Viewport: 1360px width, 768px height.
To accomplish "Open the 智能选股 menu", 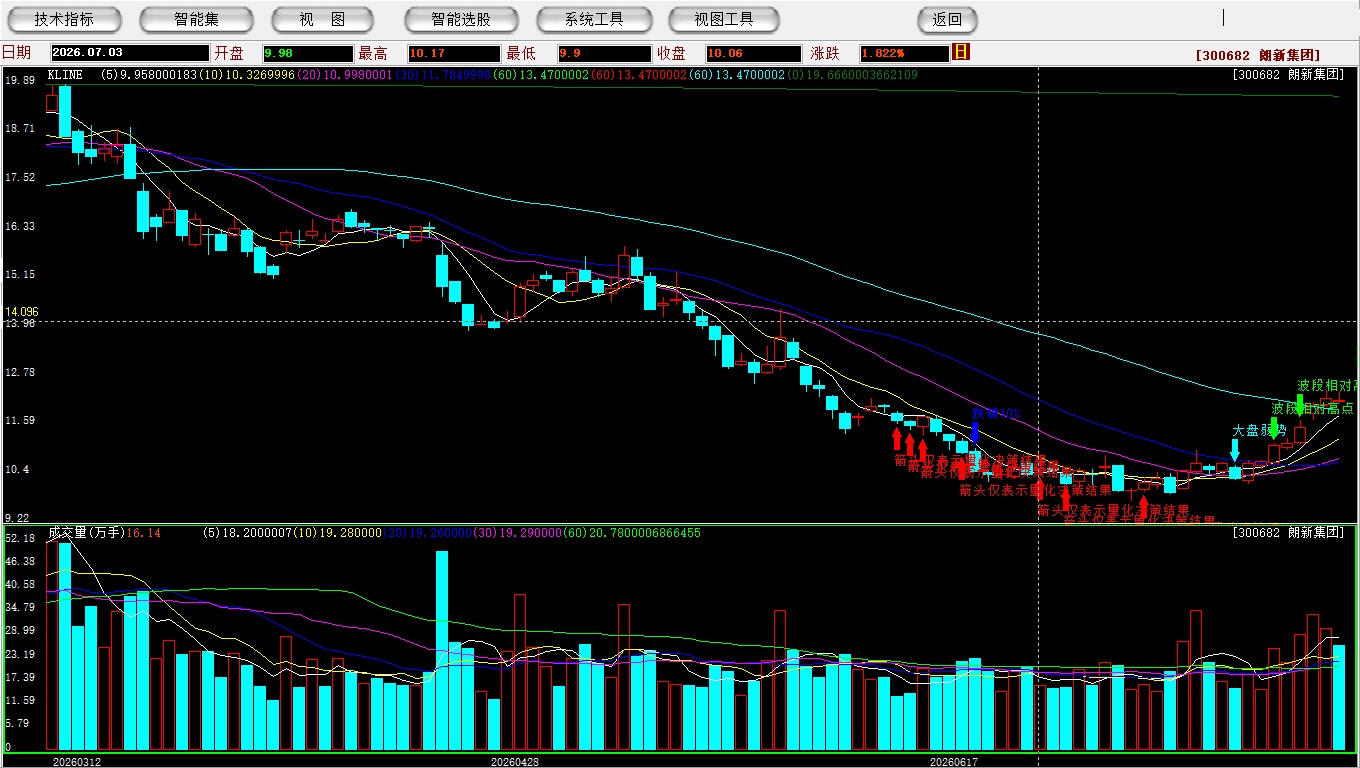I will (x=461, y=19).
